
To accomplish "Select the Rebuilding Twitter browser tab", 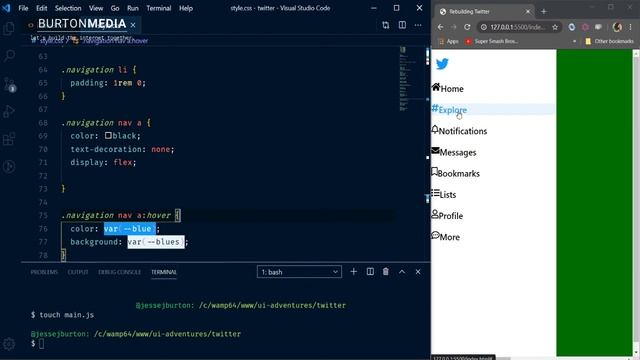I will pyautogui.click(x=484, y=11).
